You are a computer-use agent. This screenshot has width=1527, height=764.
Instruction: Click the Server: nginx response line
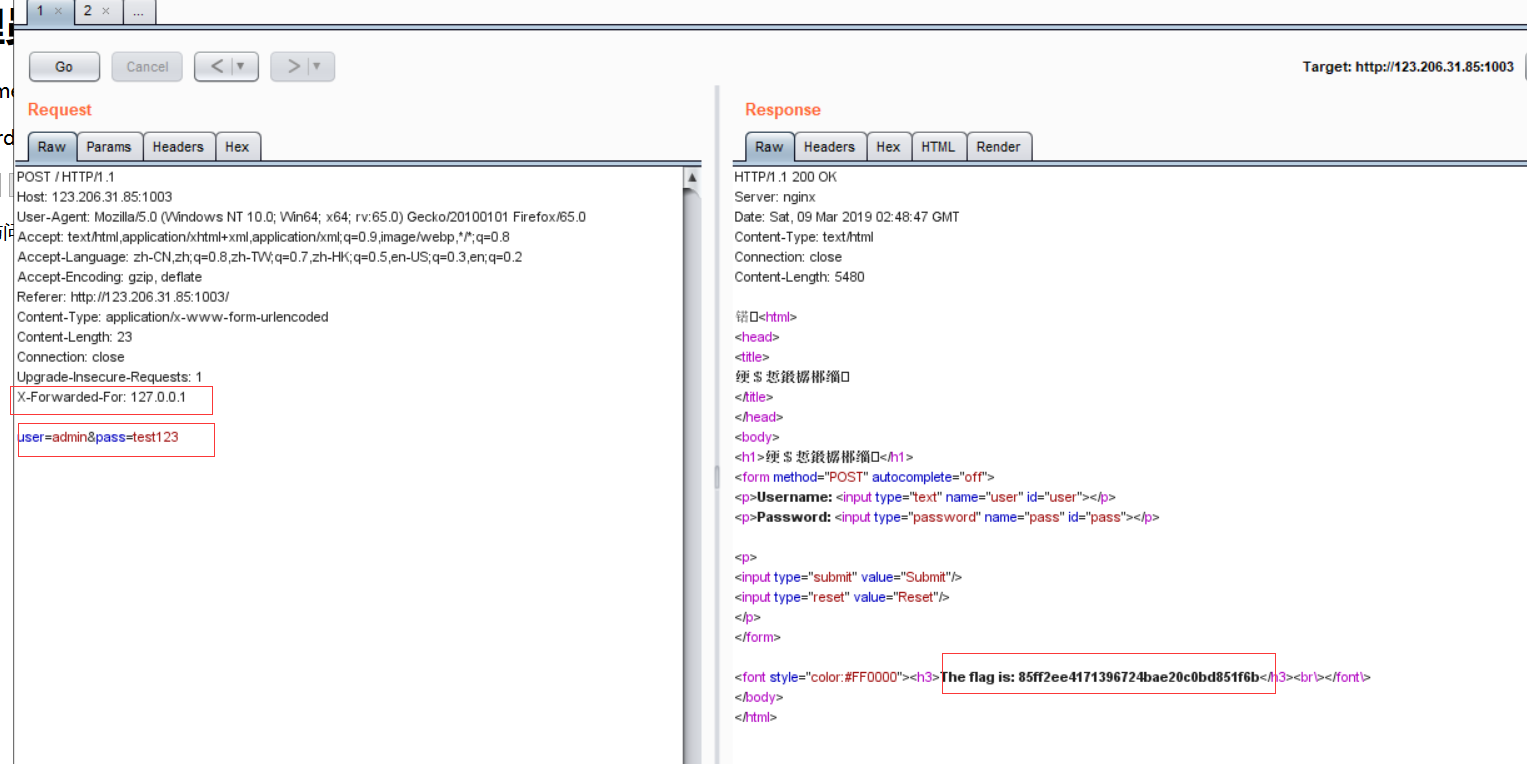(775, 197)
